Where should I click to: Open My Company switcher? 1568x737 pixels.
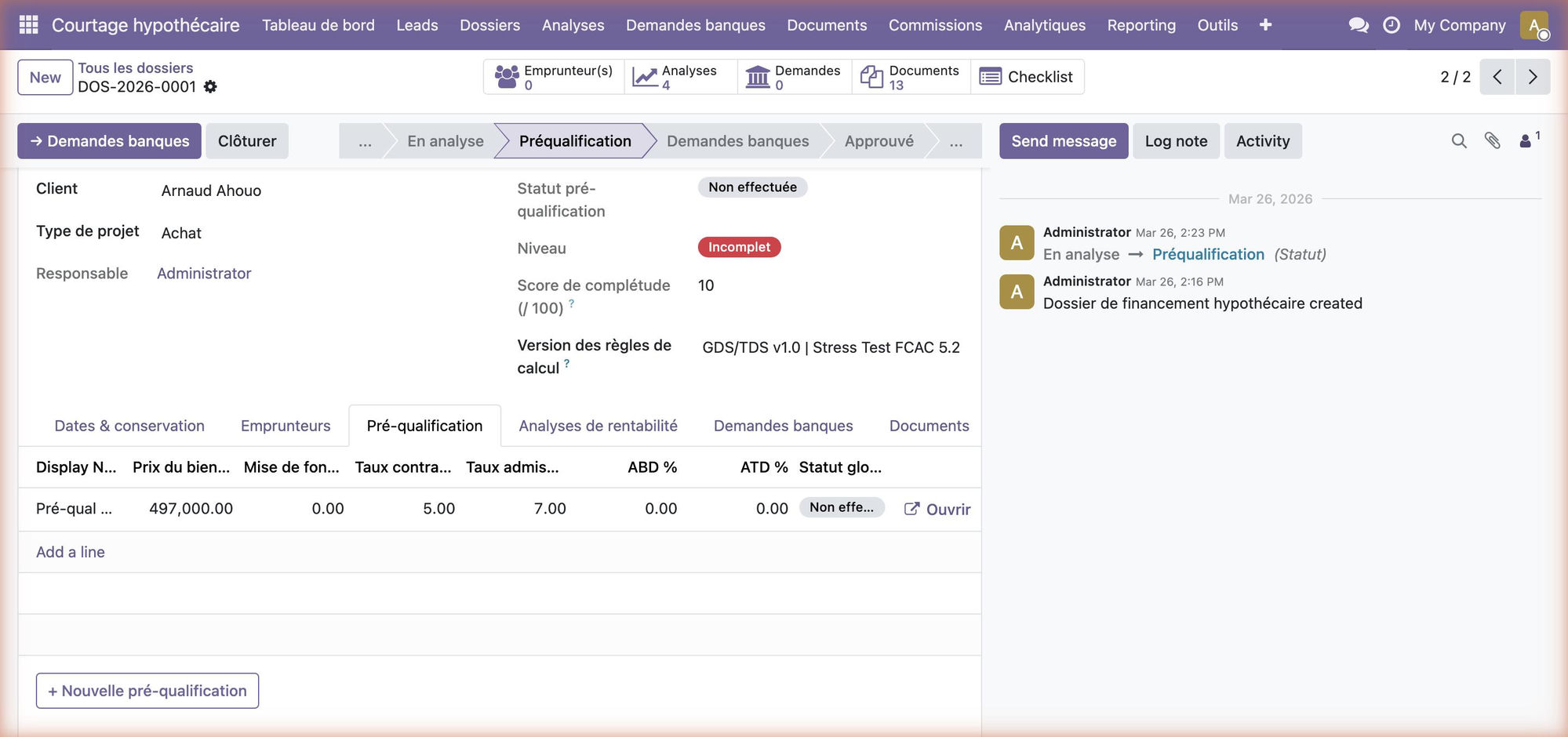pyautogui.click(x=1460, y=25)
